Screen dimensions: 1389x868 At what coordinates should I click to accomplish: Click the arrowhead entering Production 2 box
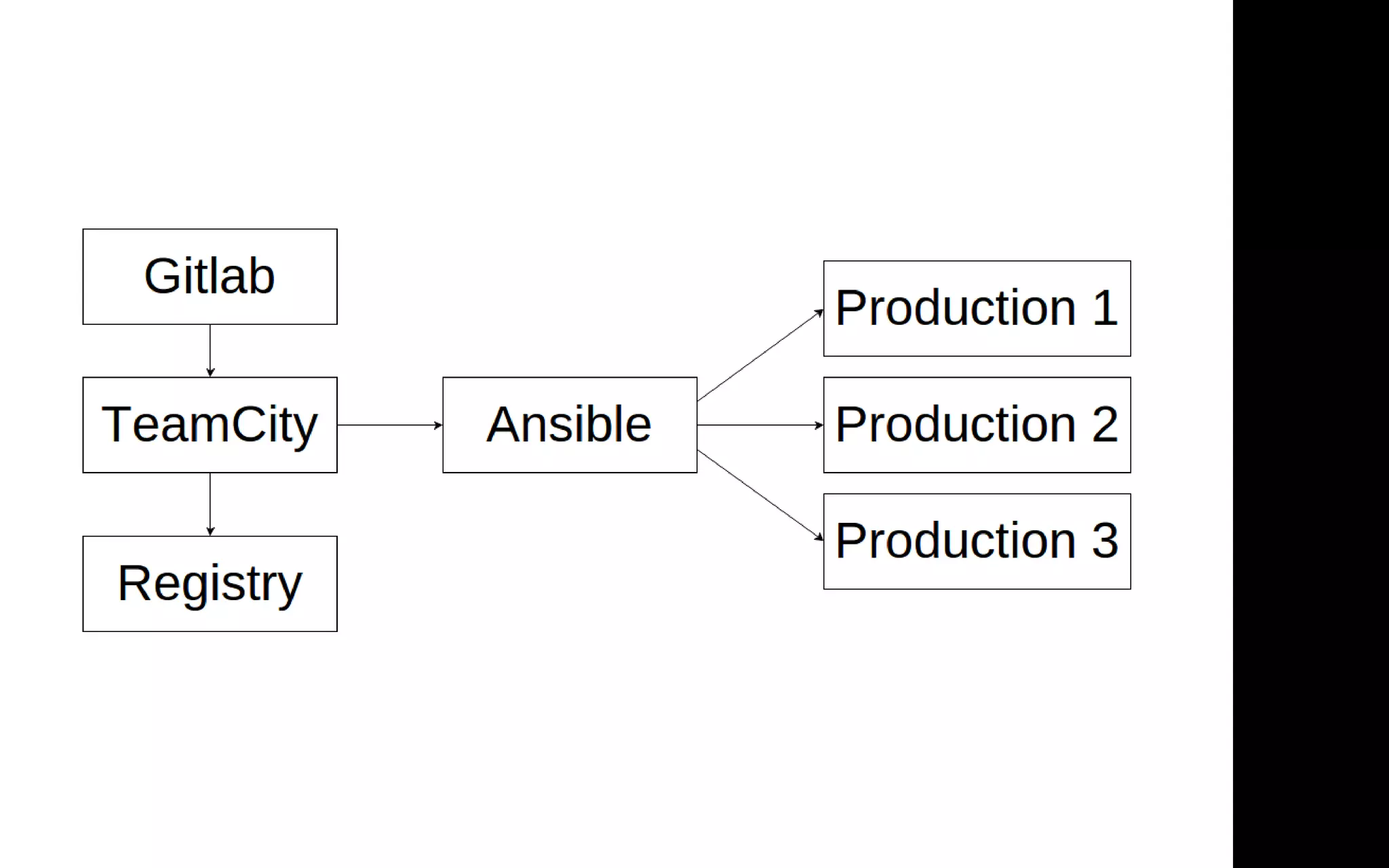pos(819,425)
